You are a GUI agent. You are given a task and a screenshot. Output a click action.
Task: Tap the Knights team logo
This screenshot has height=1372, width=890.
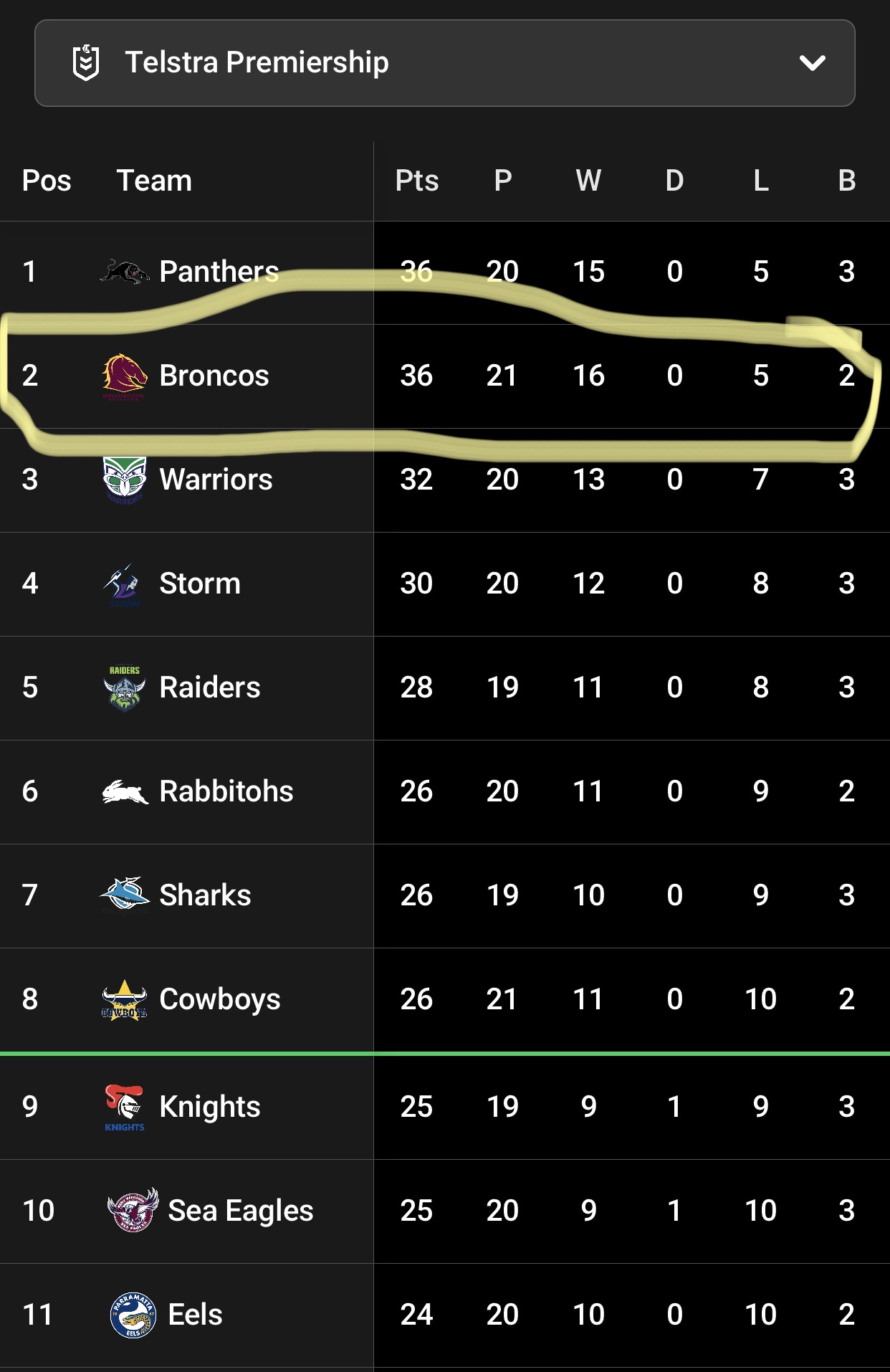pos(125,1107)
